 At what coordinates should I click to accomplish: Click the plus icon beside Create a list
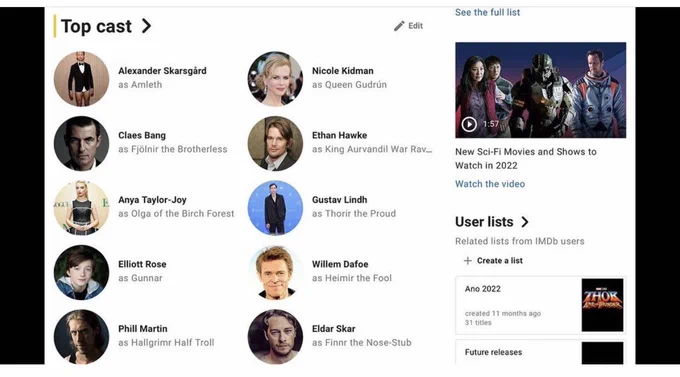coord(468,261)
